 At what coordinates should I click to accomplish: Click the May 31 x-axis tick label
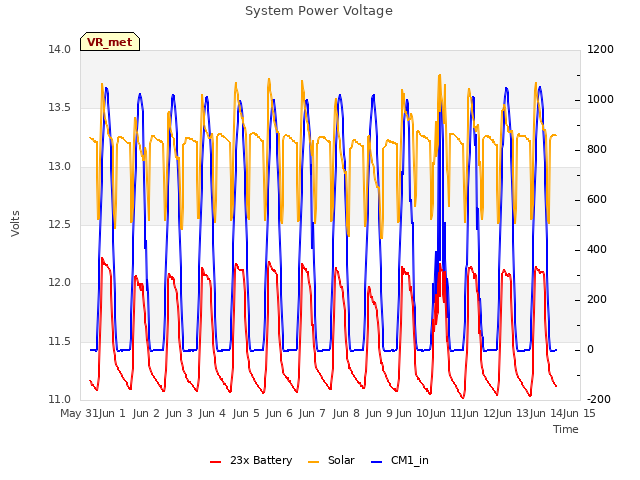tap(79, 413)
